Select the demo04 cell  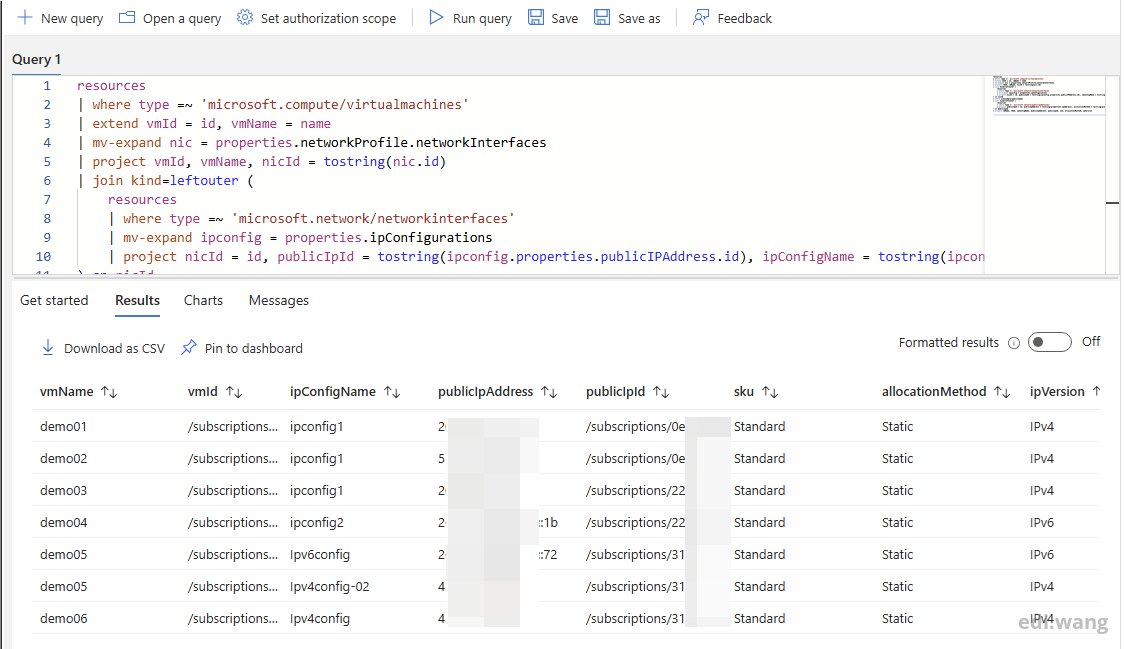pos(63,523)
